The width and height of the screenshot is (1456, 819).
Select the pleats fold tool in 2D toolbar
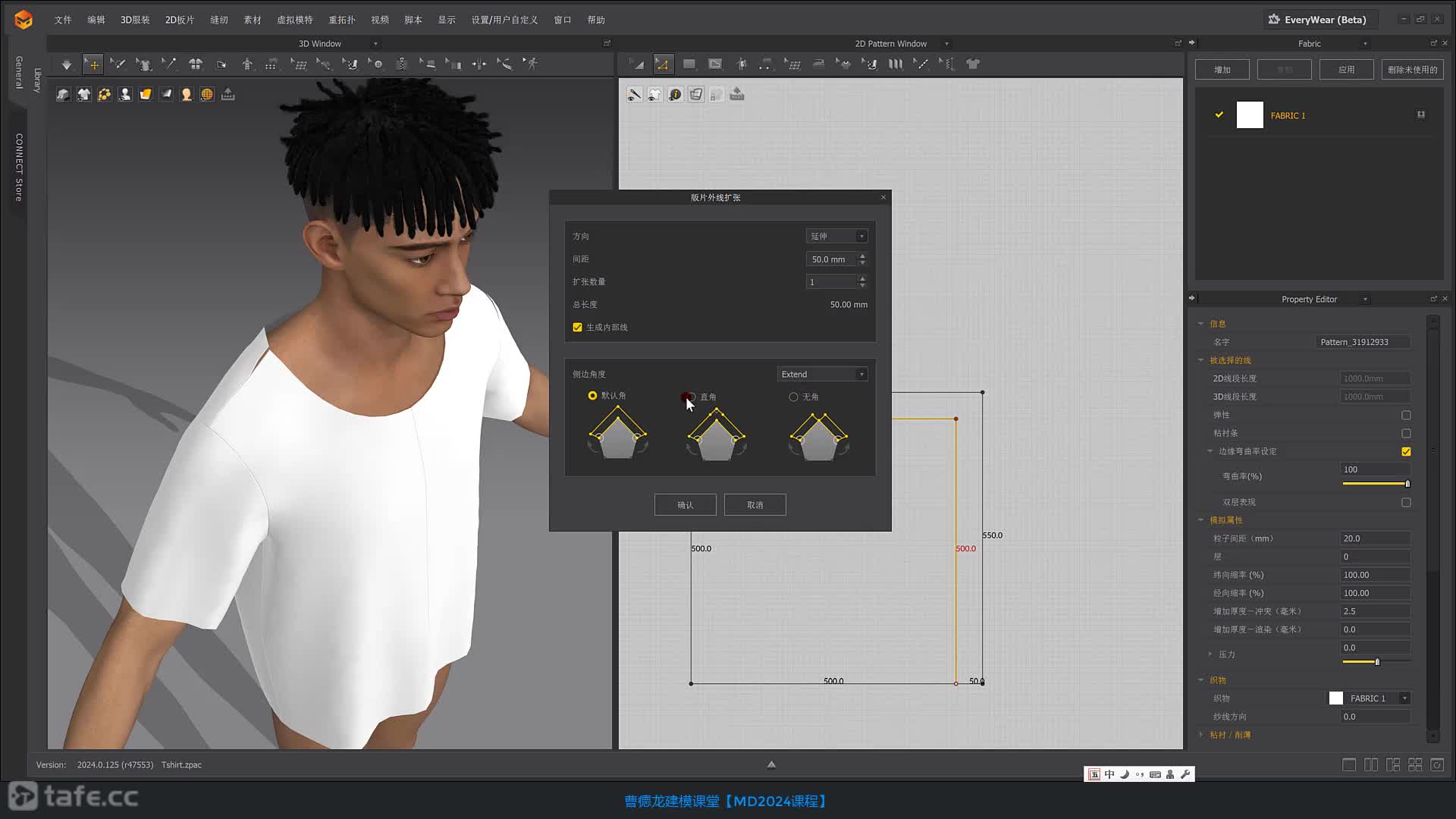tap(896, 64)
